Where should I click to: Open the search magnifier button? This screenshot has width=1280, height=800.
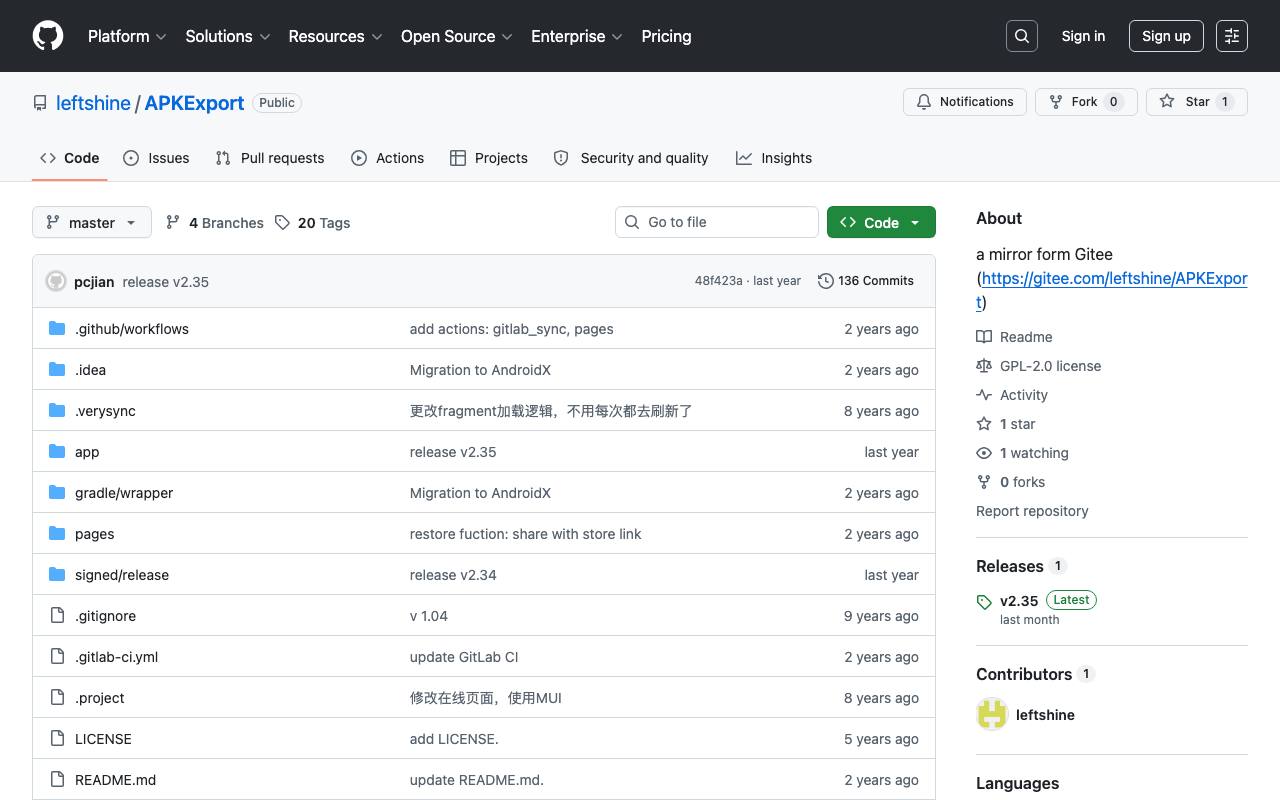click(x=1022, y=36)
